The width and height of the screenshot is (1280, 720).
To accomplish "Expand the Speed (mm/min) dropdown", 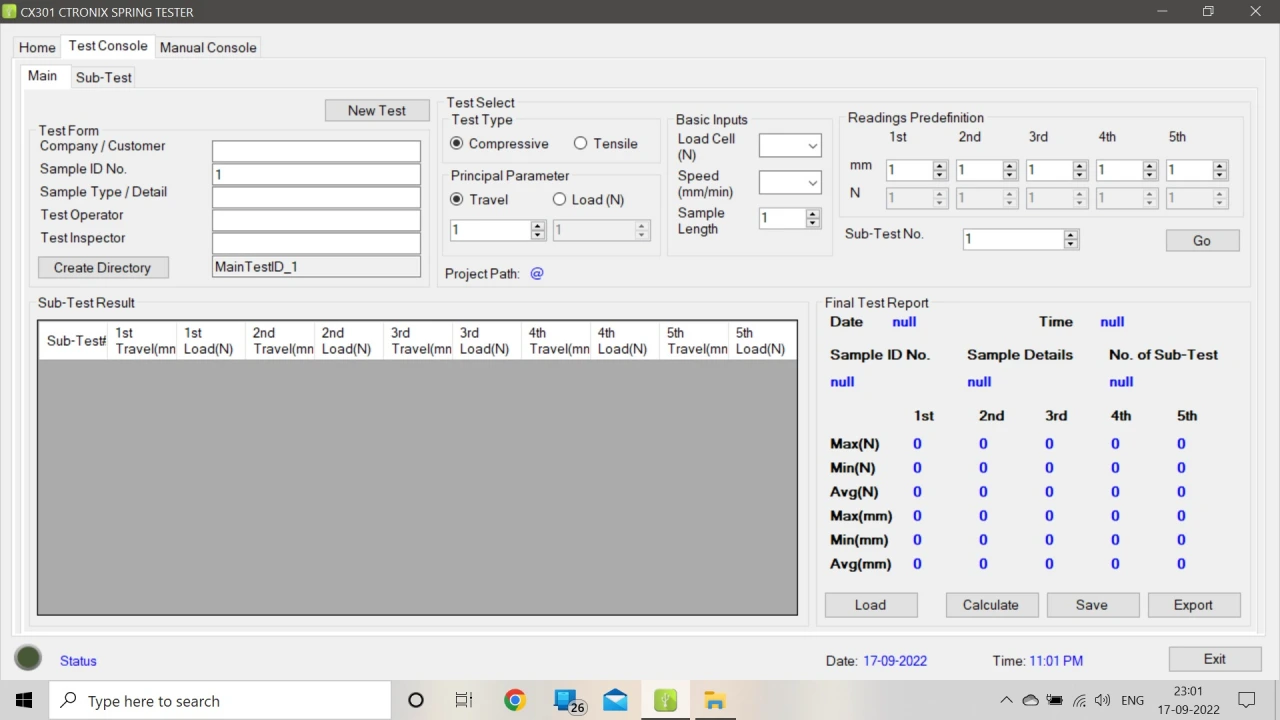I will point(811,183).
